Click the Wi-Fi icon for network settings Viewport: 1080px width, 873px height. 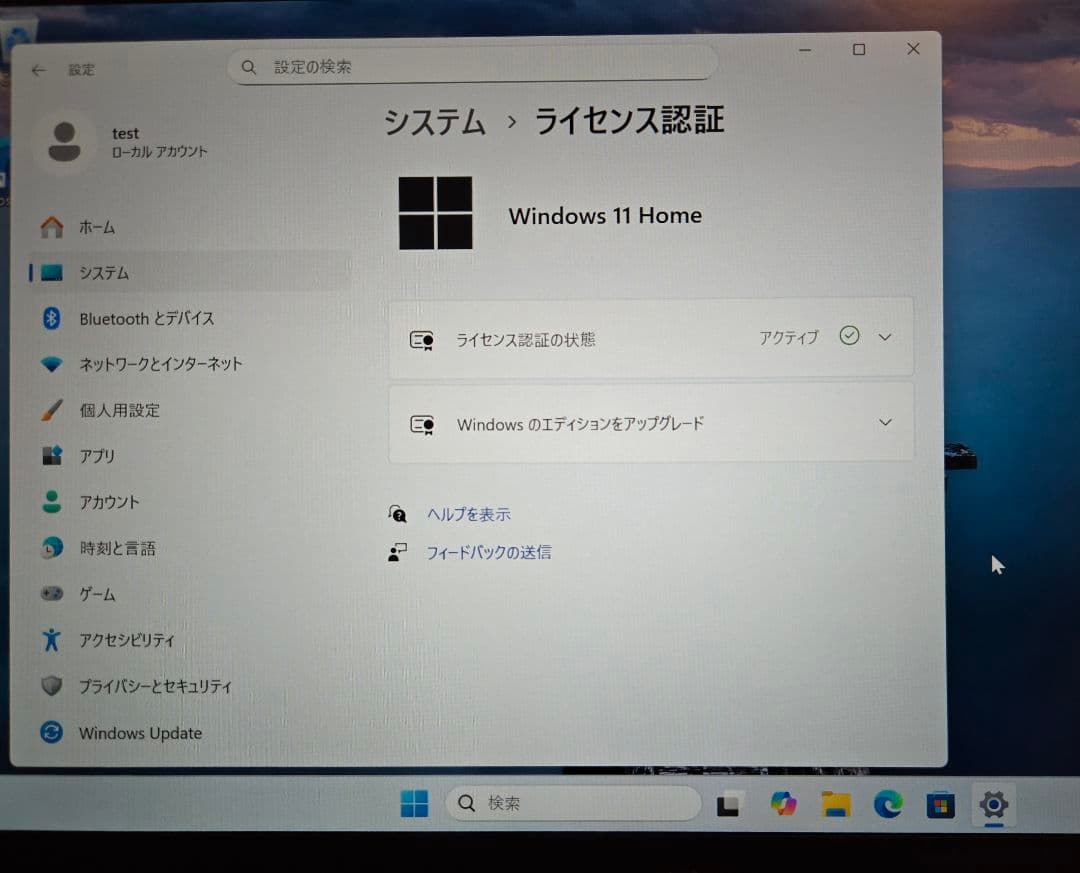click(x=52, y=364)
